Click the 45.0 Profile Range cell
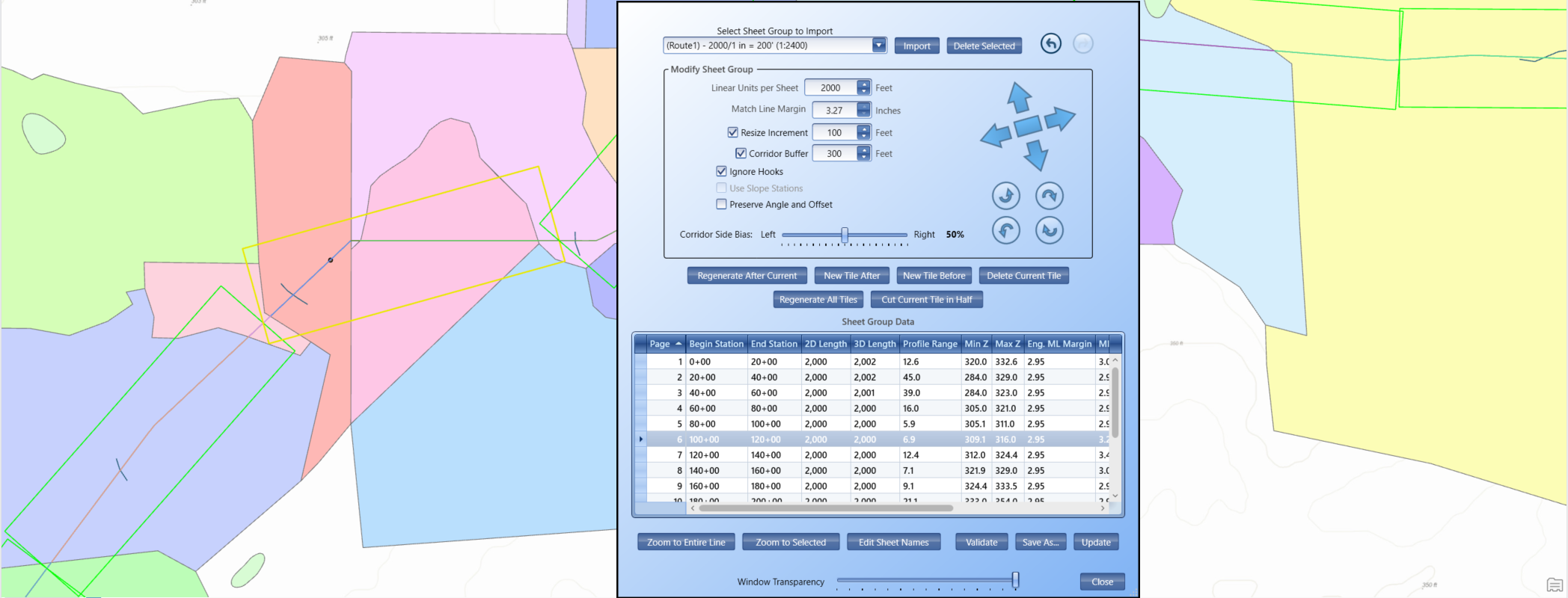 click(x=930, y=377)
